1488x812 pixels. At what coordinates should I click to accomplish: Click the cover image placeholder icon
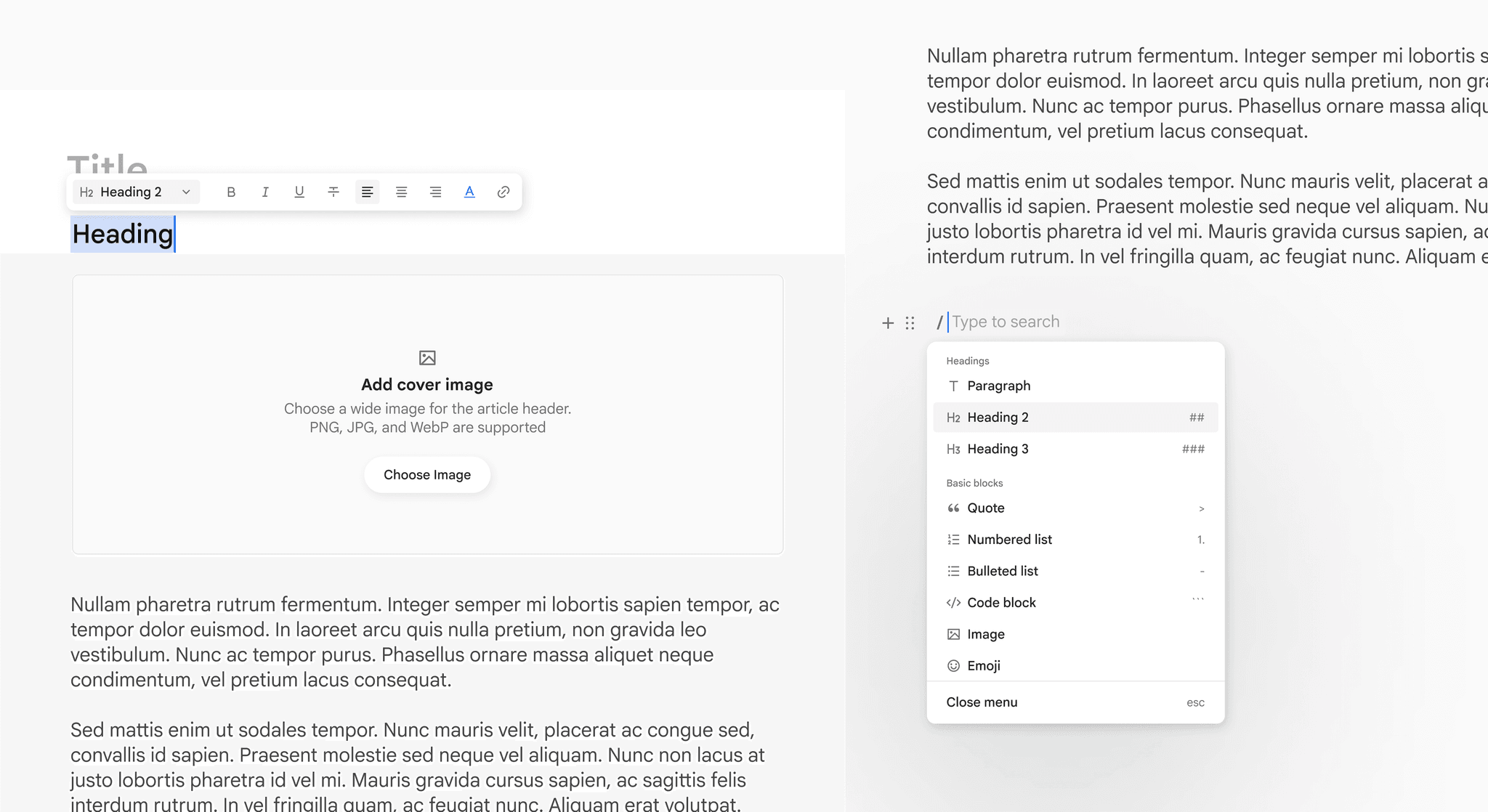[x=427, y=358]
